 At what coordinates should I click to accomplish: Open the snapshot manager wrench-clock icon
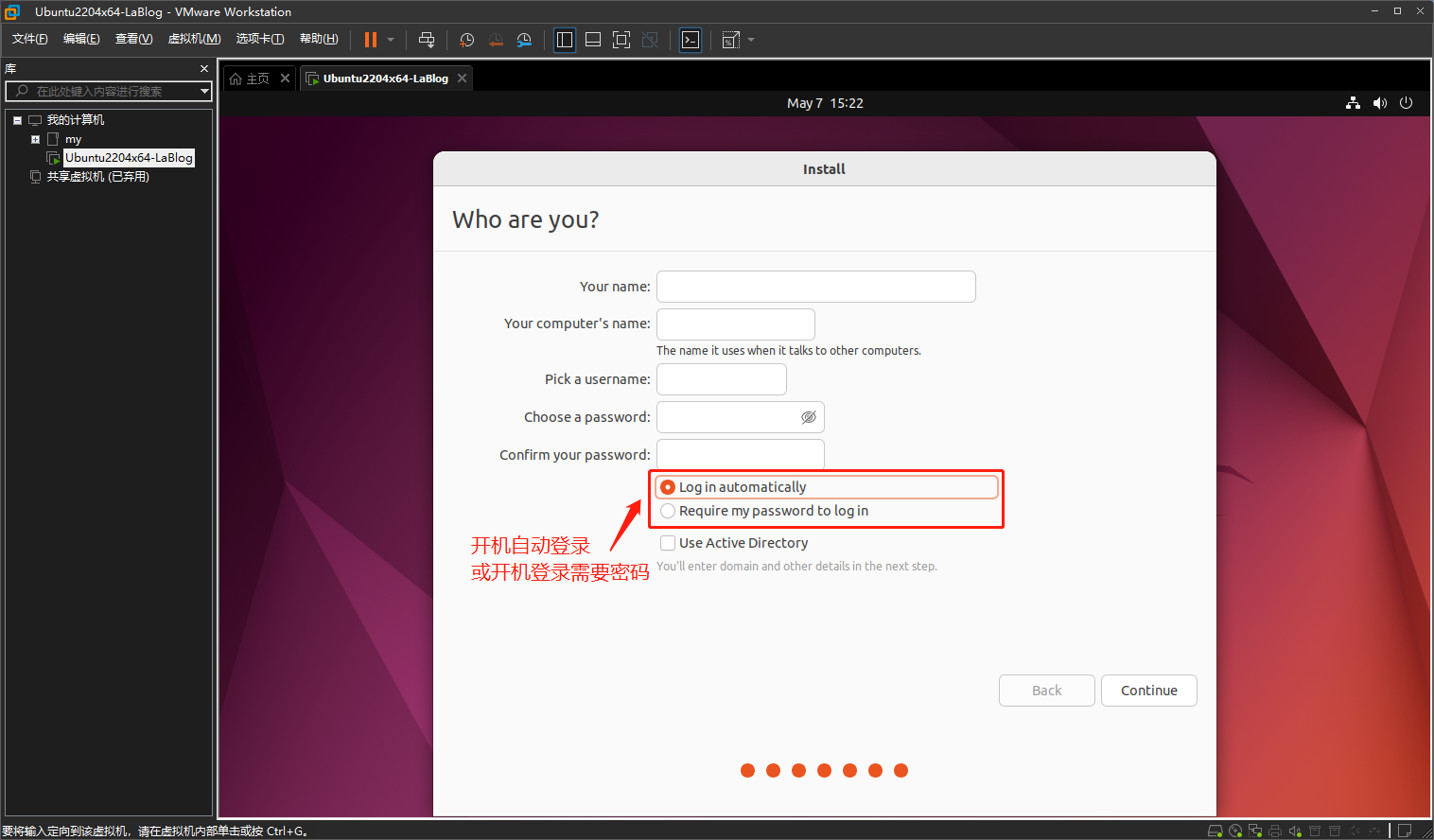pyautogui.click(x=524, y=40)
